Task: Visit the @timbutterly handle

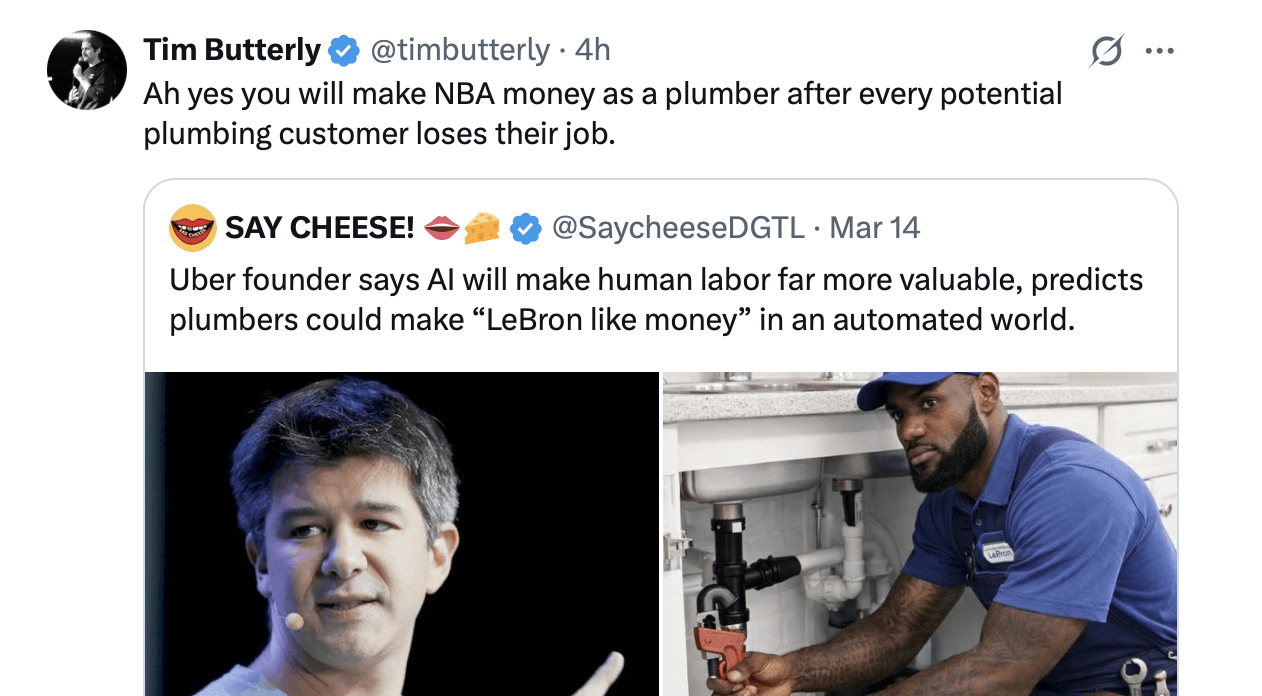Action: coord(459,50)
